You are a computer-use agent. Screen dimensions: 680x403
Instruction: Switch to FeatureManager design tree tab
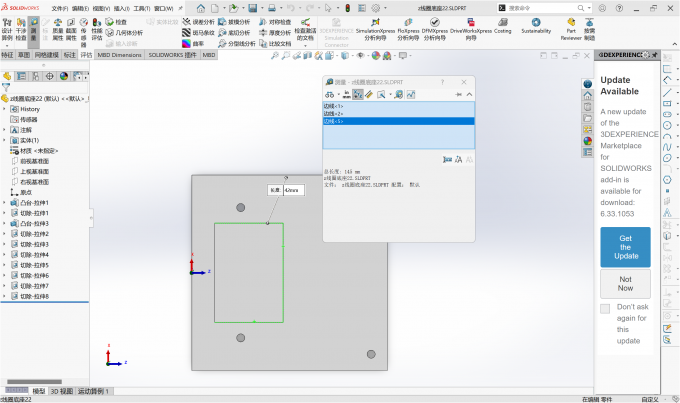tap(7, 76)
